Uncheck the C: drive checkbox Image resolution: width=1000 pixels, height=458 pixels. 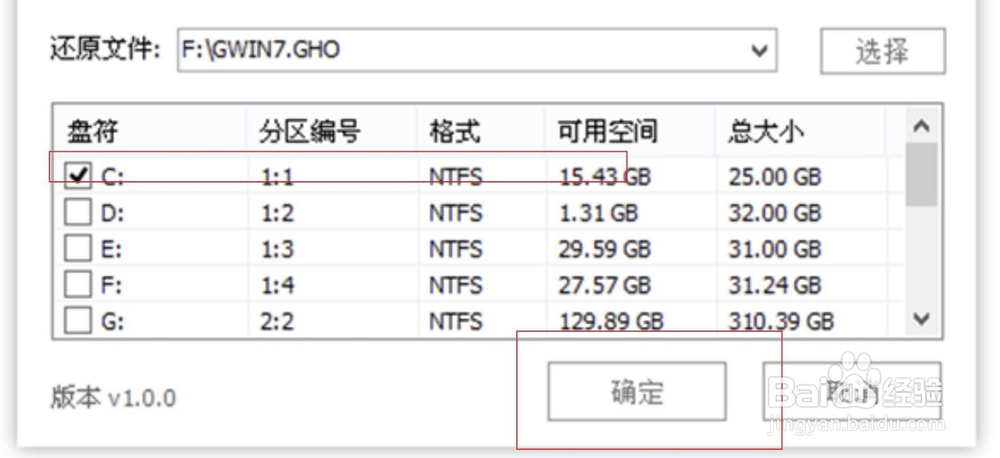click(78, 175)
